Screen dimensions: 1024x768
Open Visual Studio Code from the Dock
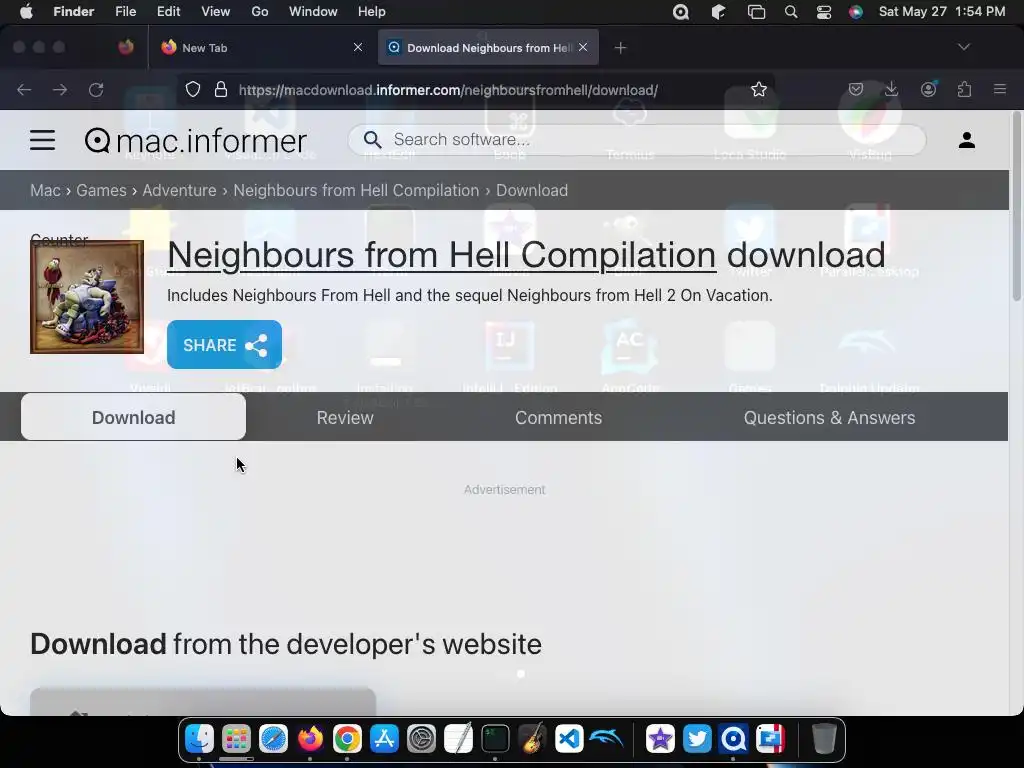tap(569, 739)
